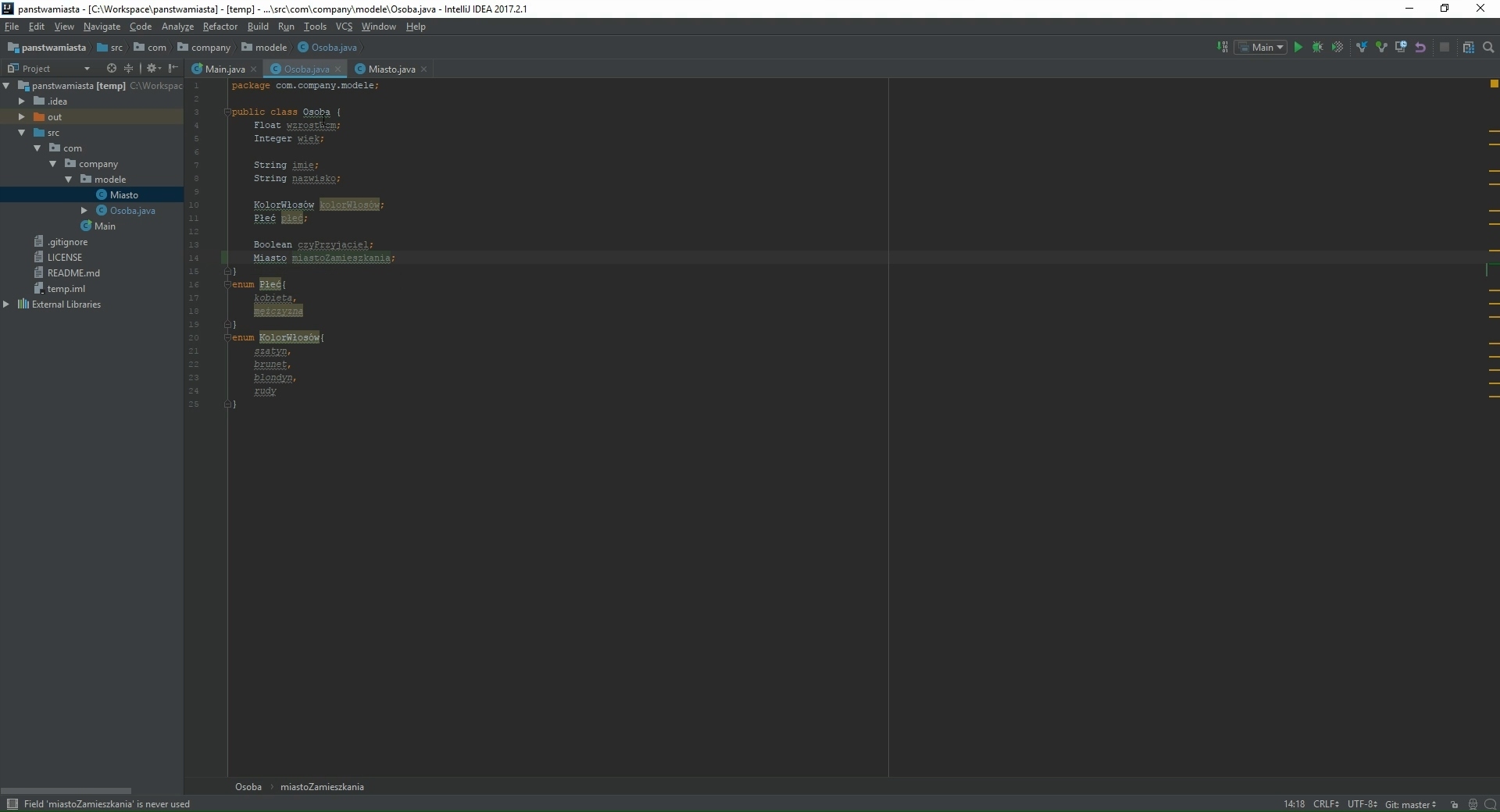
Task: Open Git master branch selector
Action: (x=1410, y=804)
